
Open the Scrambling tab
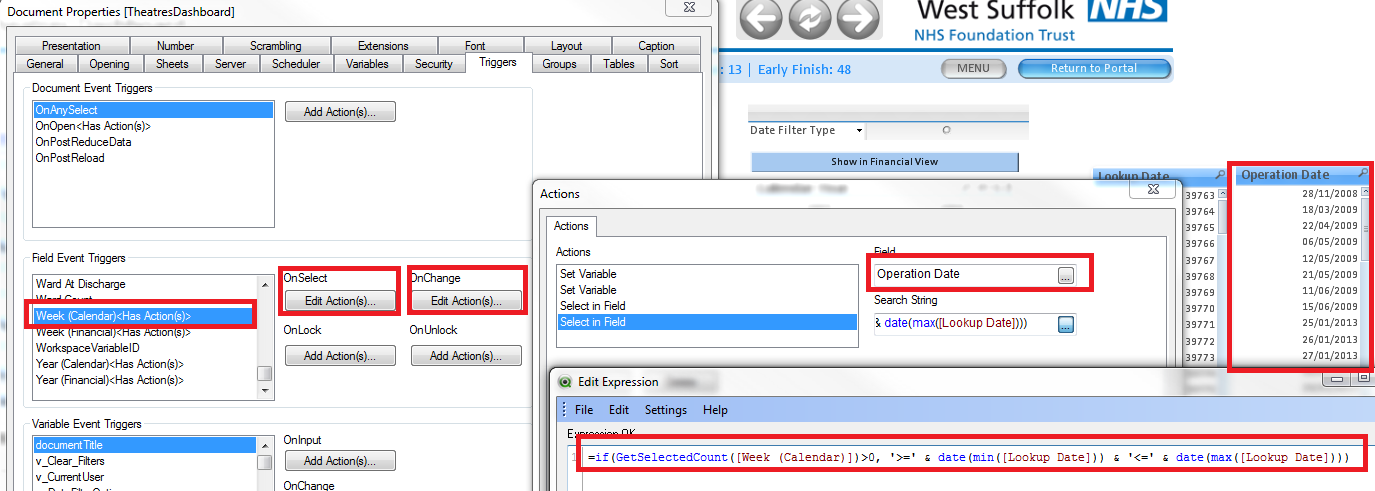pos(275,46)
